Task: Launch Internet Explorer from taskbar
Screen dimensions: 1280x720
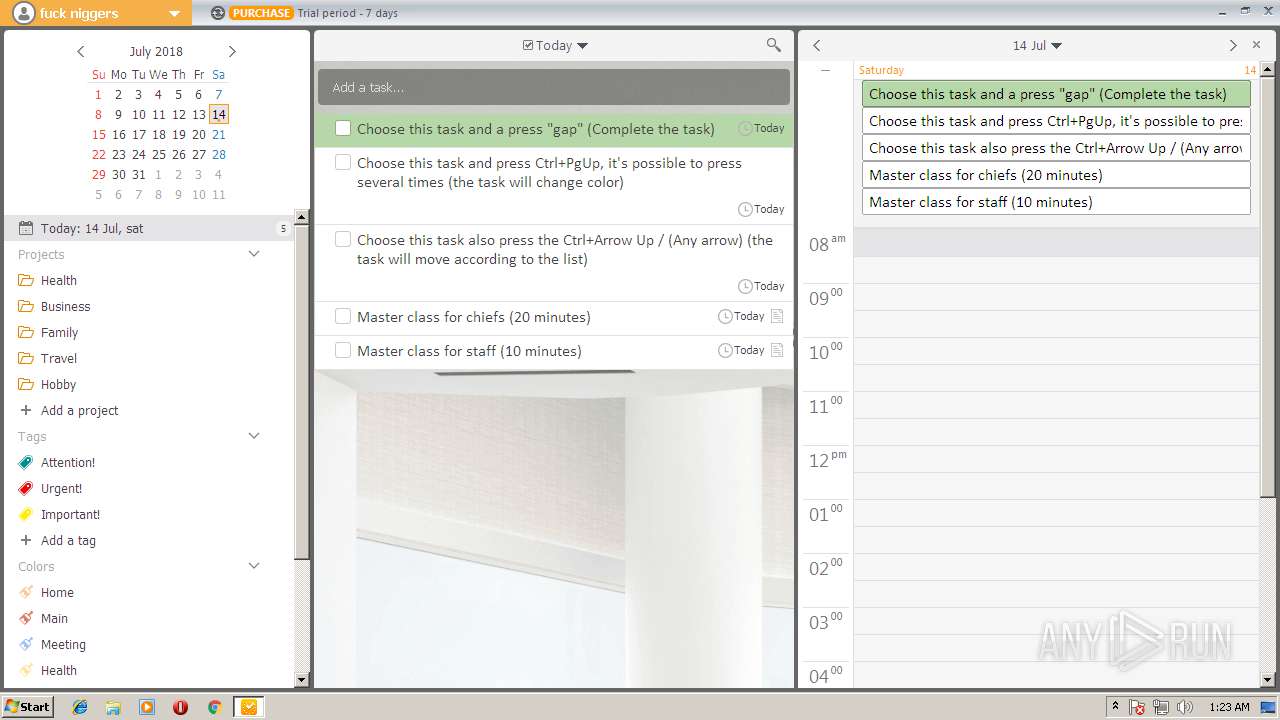Action: [80, 707]
